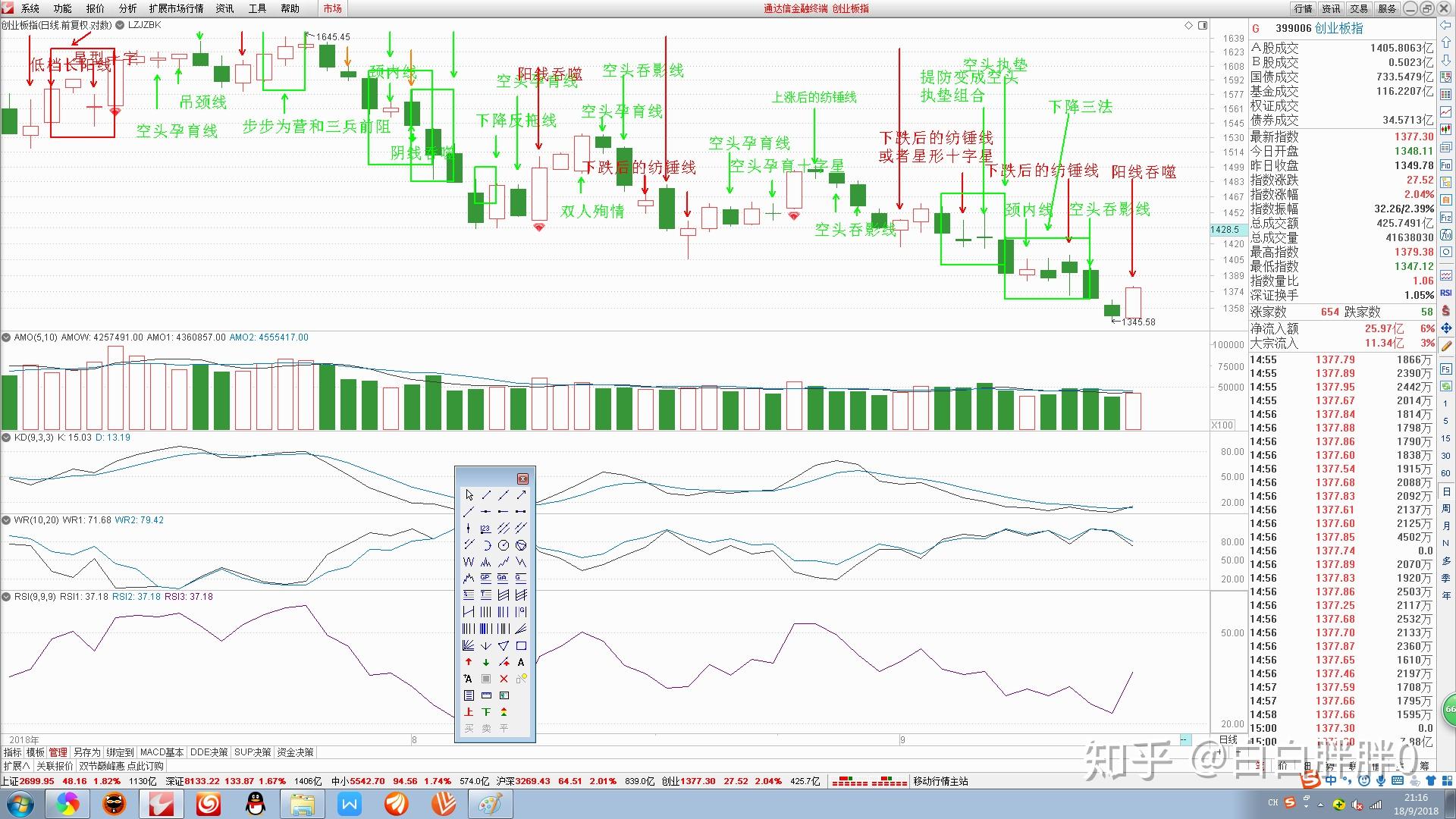The width and height of the screenshot is (1456, 819).
Task: Open the intraday line chart sidebar icon
Action: pyautogui.click(x=1446, y=112)
